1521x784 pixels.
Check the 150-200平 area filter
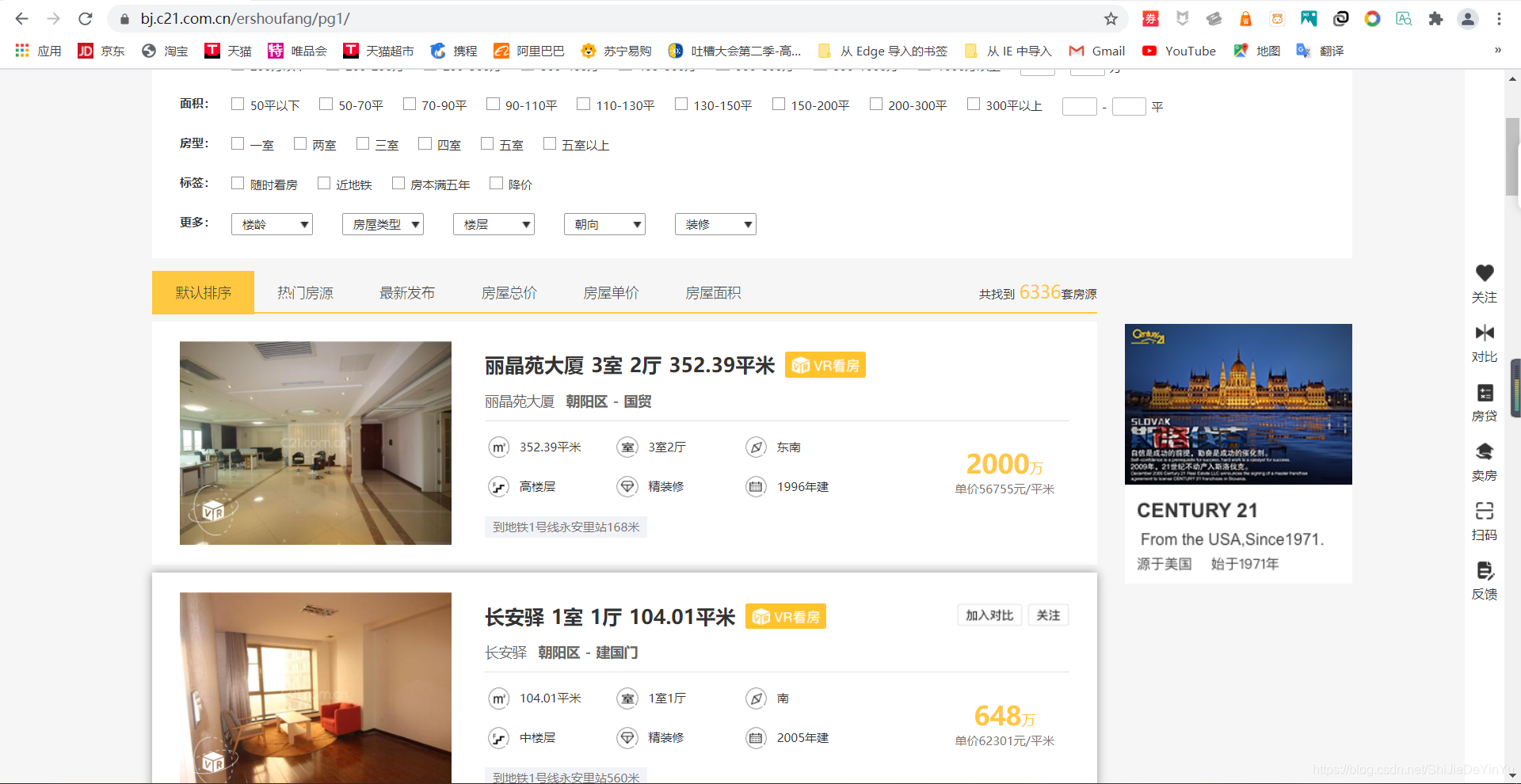779,104
